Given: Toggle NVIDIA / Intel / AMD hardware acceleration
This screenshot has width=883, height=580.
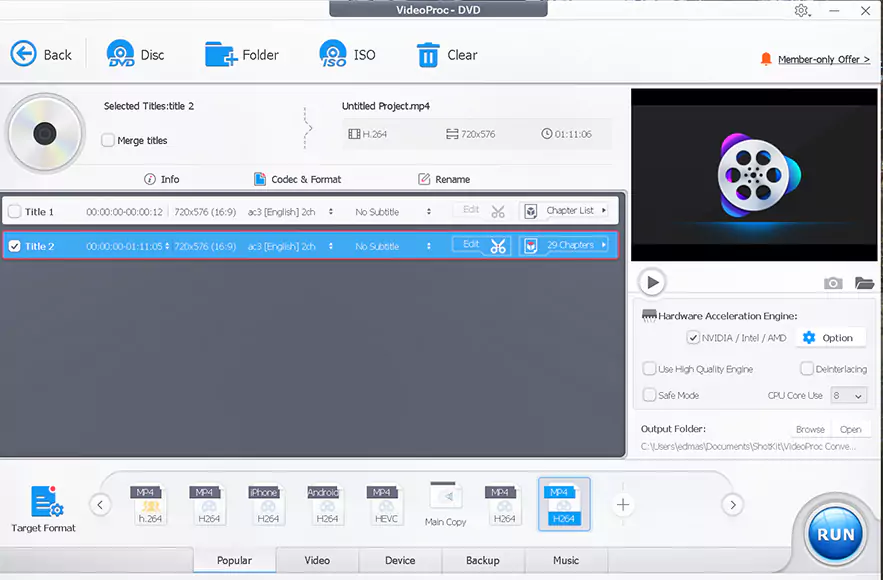Looking at the screenshot, I should [x=693, y=338].
